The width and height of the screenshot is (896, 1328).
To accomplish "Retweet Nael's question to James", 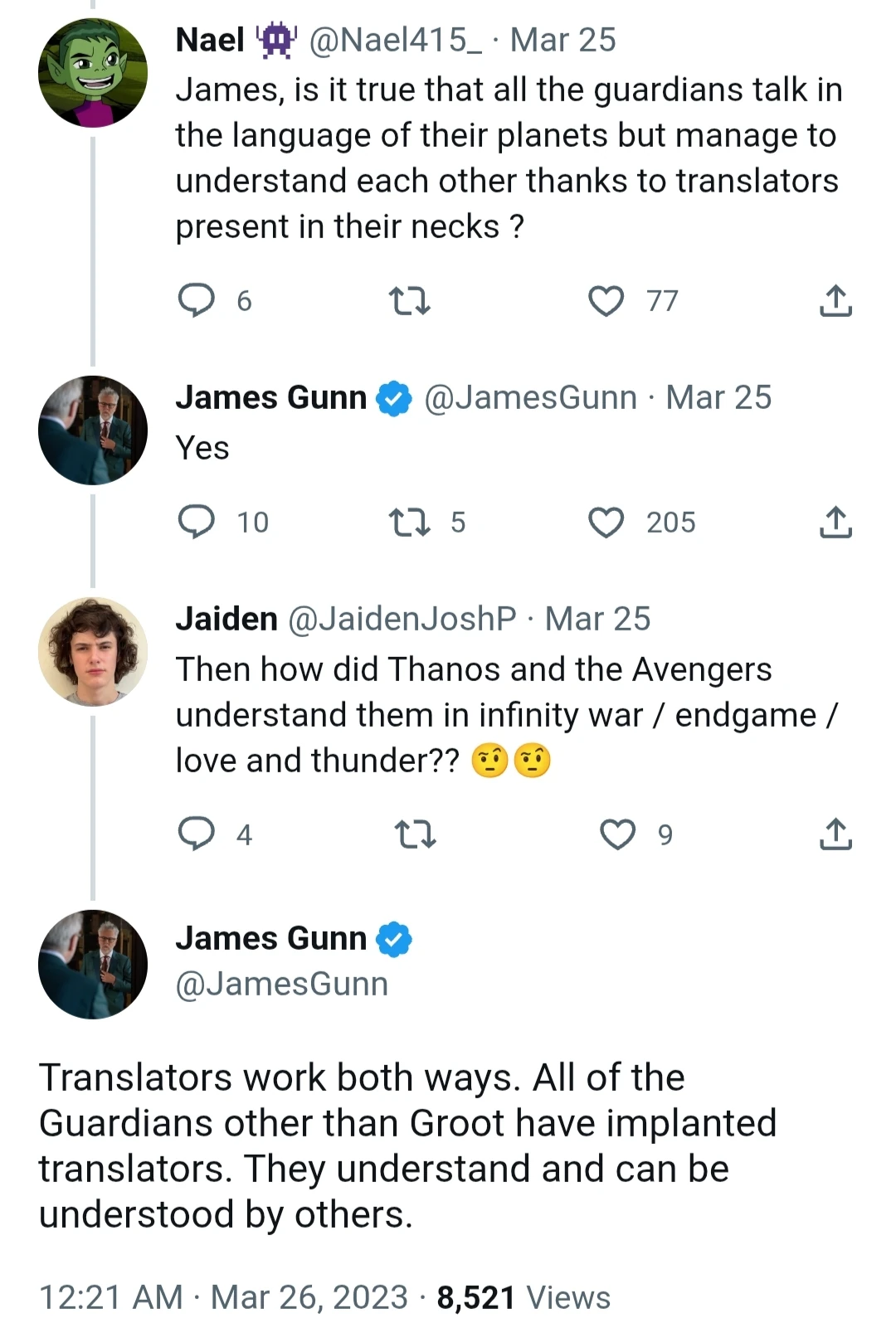I will pos(410,300).
